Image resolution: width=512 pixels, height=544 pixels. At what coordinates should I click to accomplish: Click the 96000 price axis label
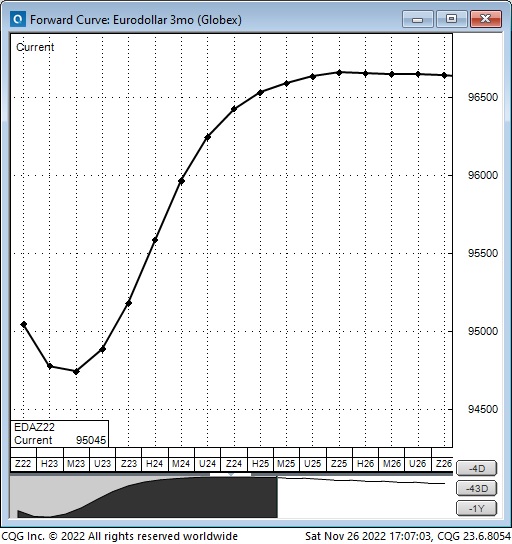(483, 175)
